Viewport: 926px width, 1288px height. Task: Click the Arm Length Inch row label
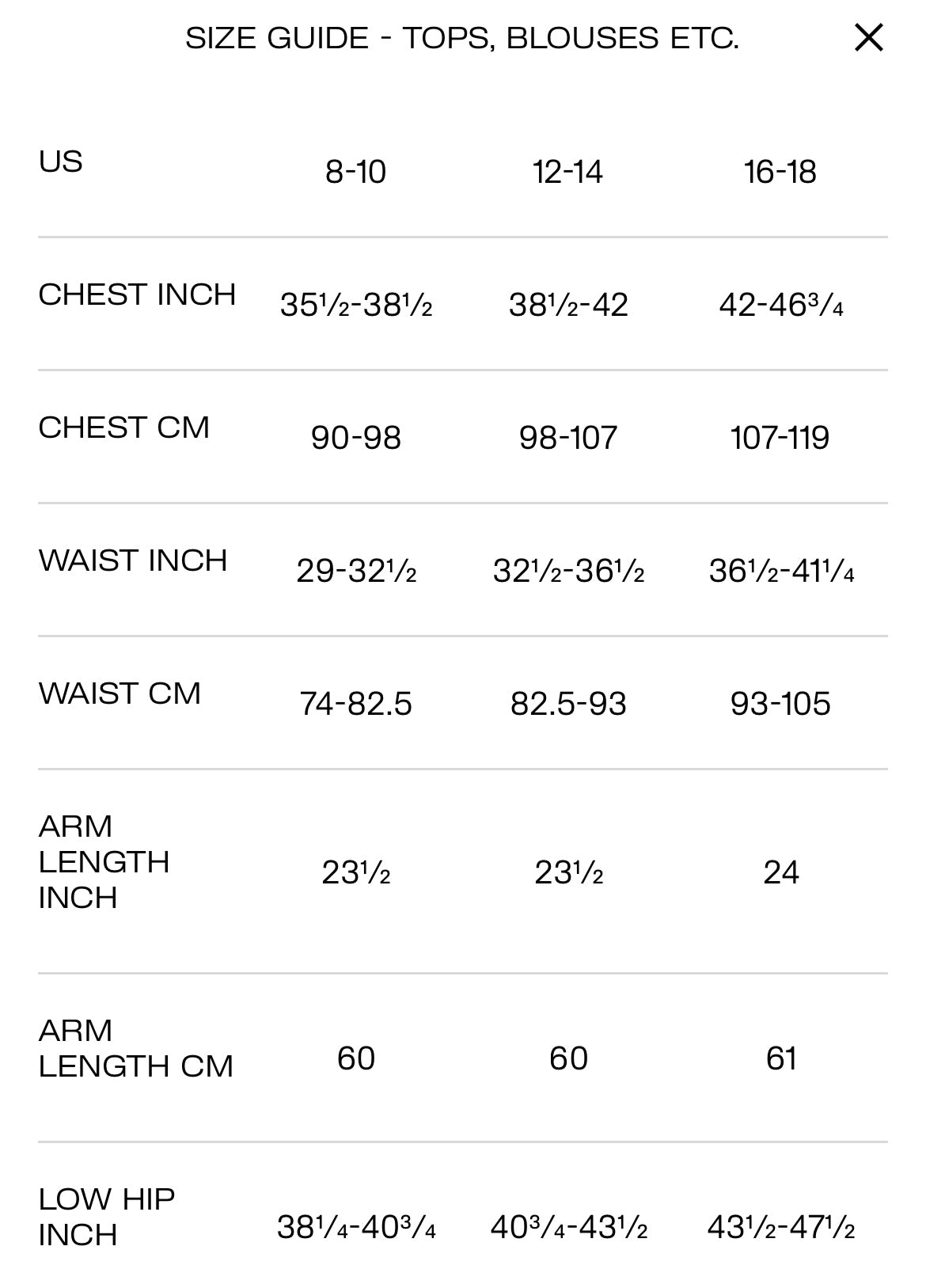click(104, 861)
